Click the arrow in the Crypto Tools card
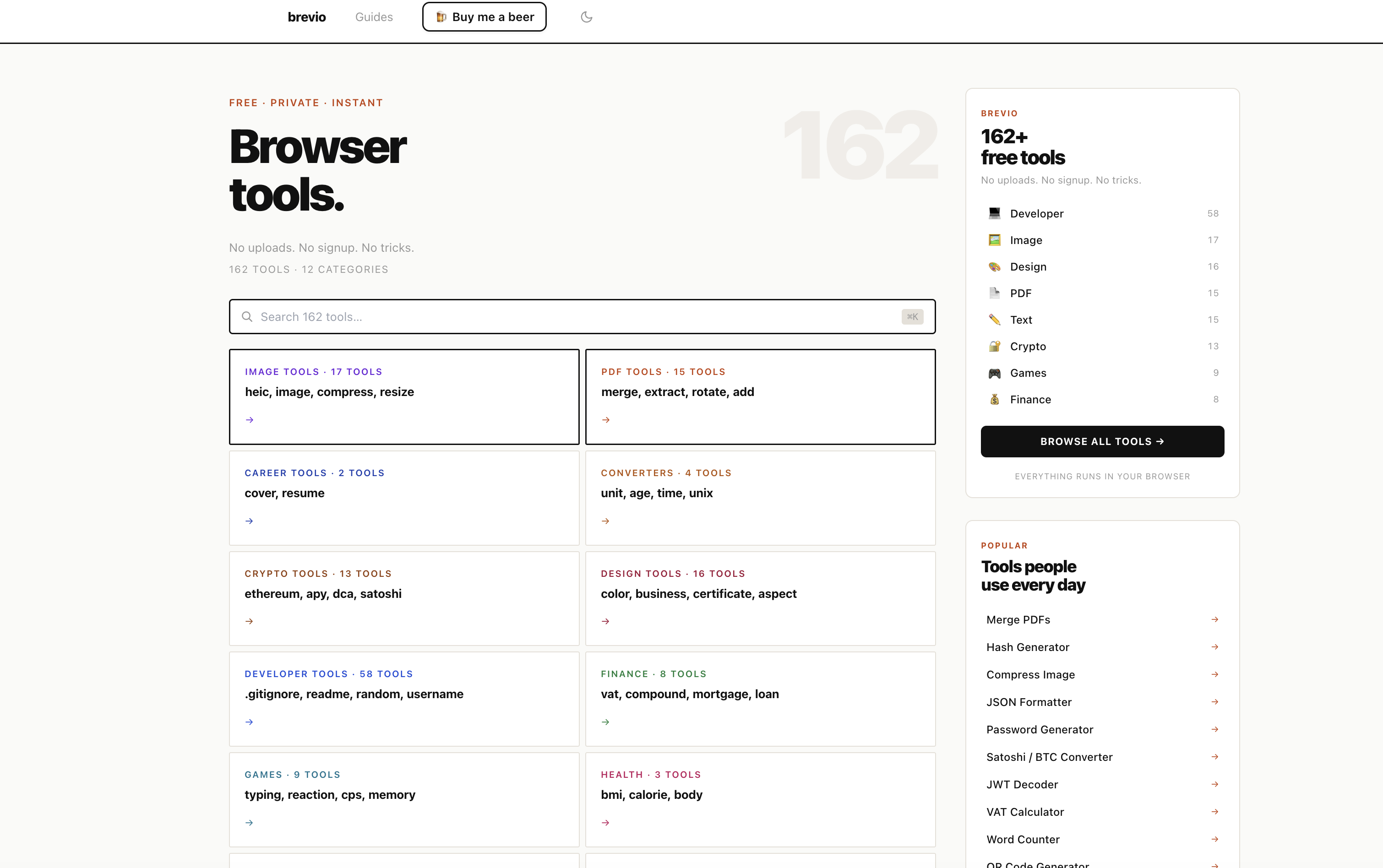The height and width of the screenshot is (868, 1383). (x=249, y=621)
